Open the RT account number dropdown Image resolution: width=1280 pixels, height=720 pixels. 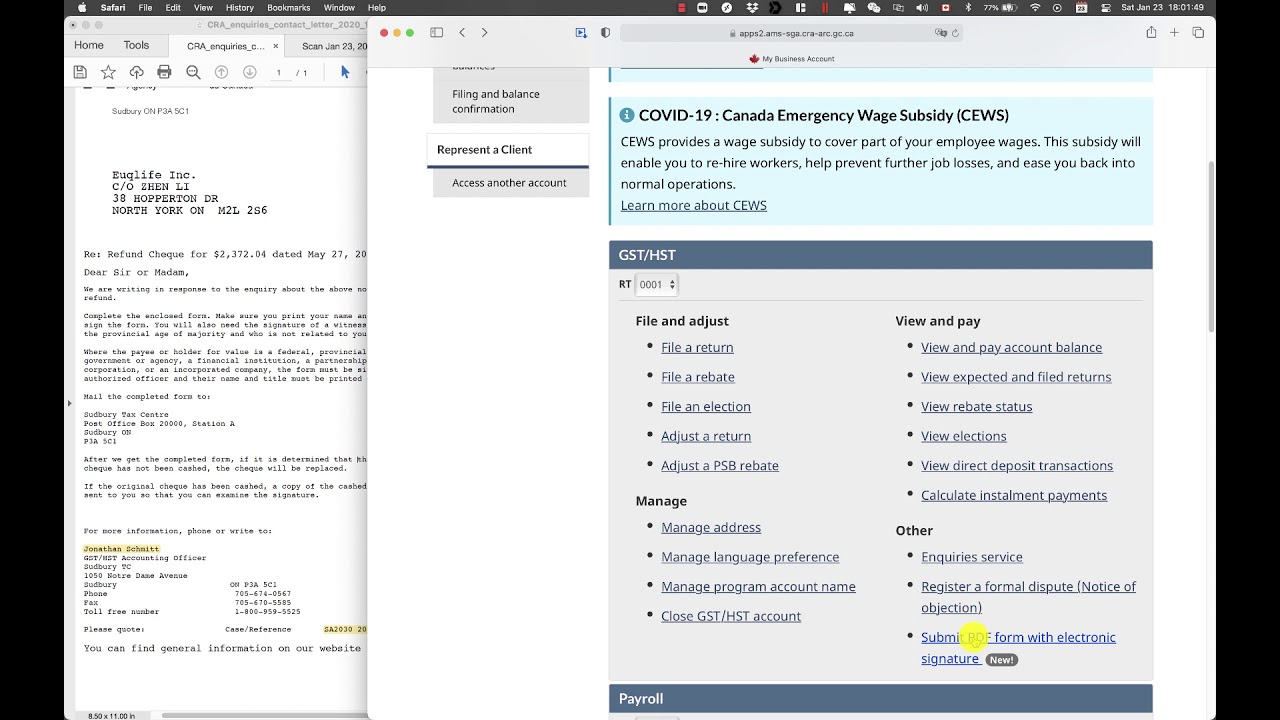(x=657, y=285)
